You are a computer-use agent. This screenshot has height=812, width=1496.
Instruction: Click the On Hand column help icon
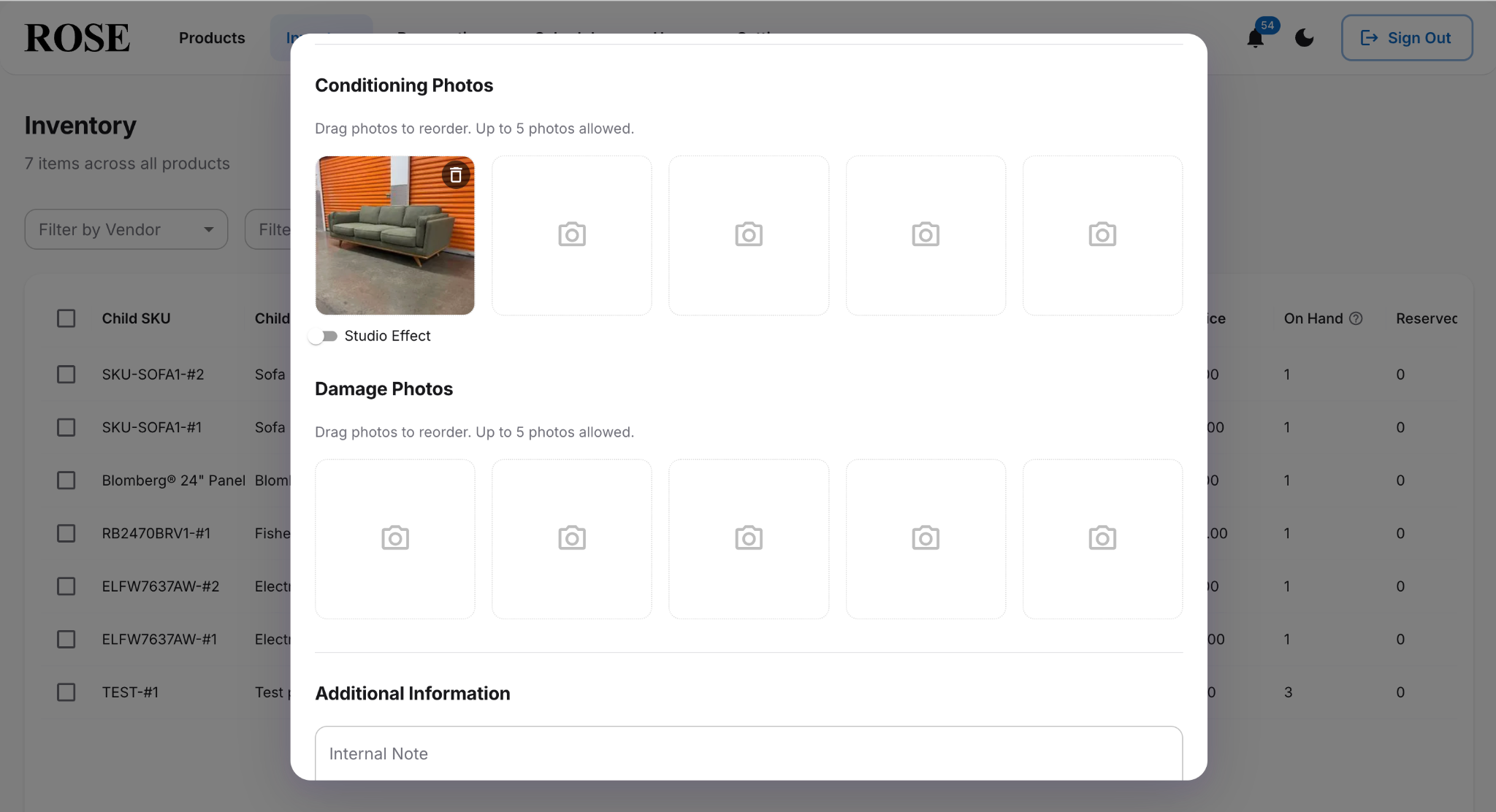(x=1357, y=318)
